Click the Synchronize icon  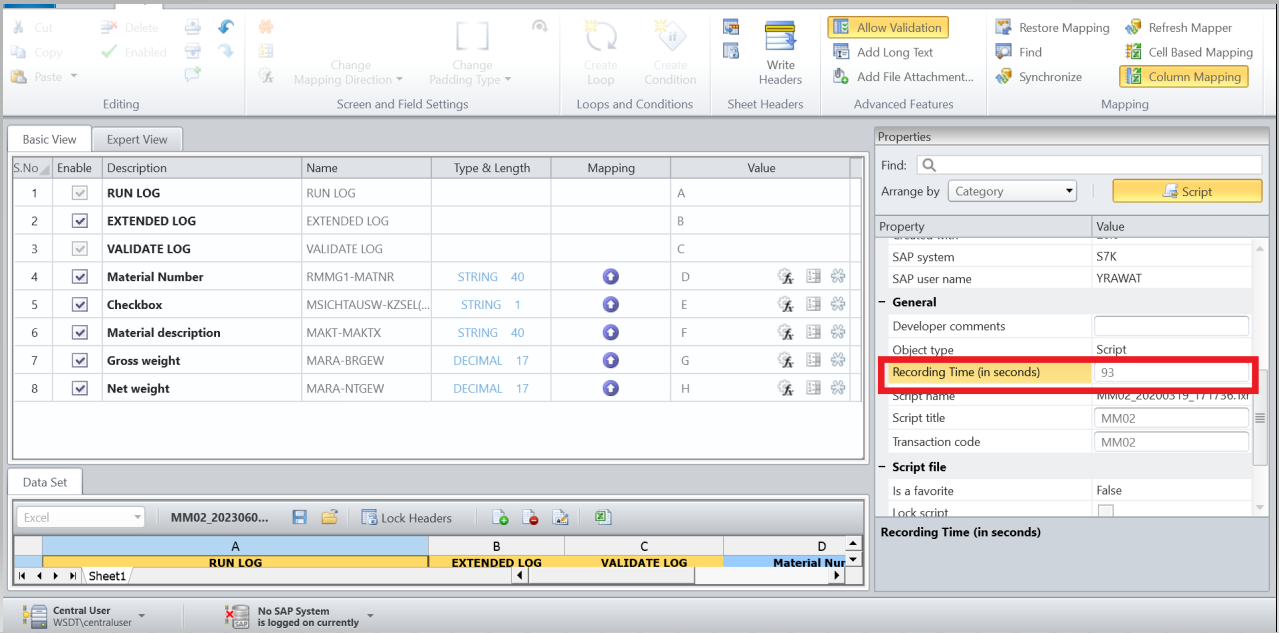coord(1002,76)
